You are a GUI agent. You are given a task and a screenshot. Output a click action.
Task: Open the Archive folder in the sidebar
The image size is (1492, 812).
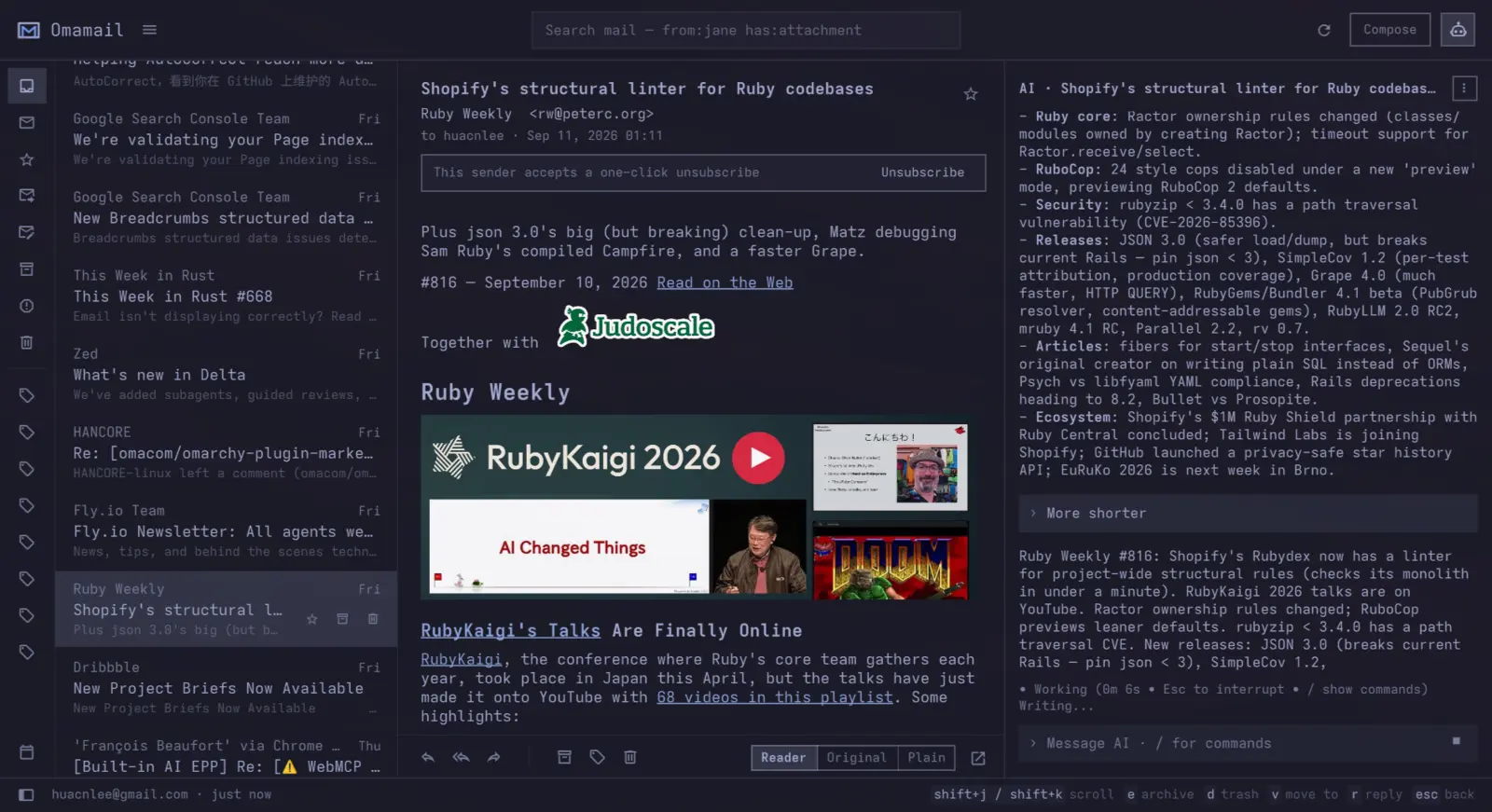27,269
